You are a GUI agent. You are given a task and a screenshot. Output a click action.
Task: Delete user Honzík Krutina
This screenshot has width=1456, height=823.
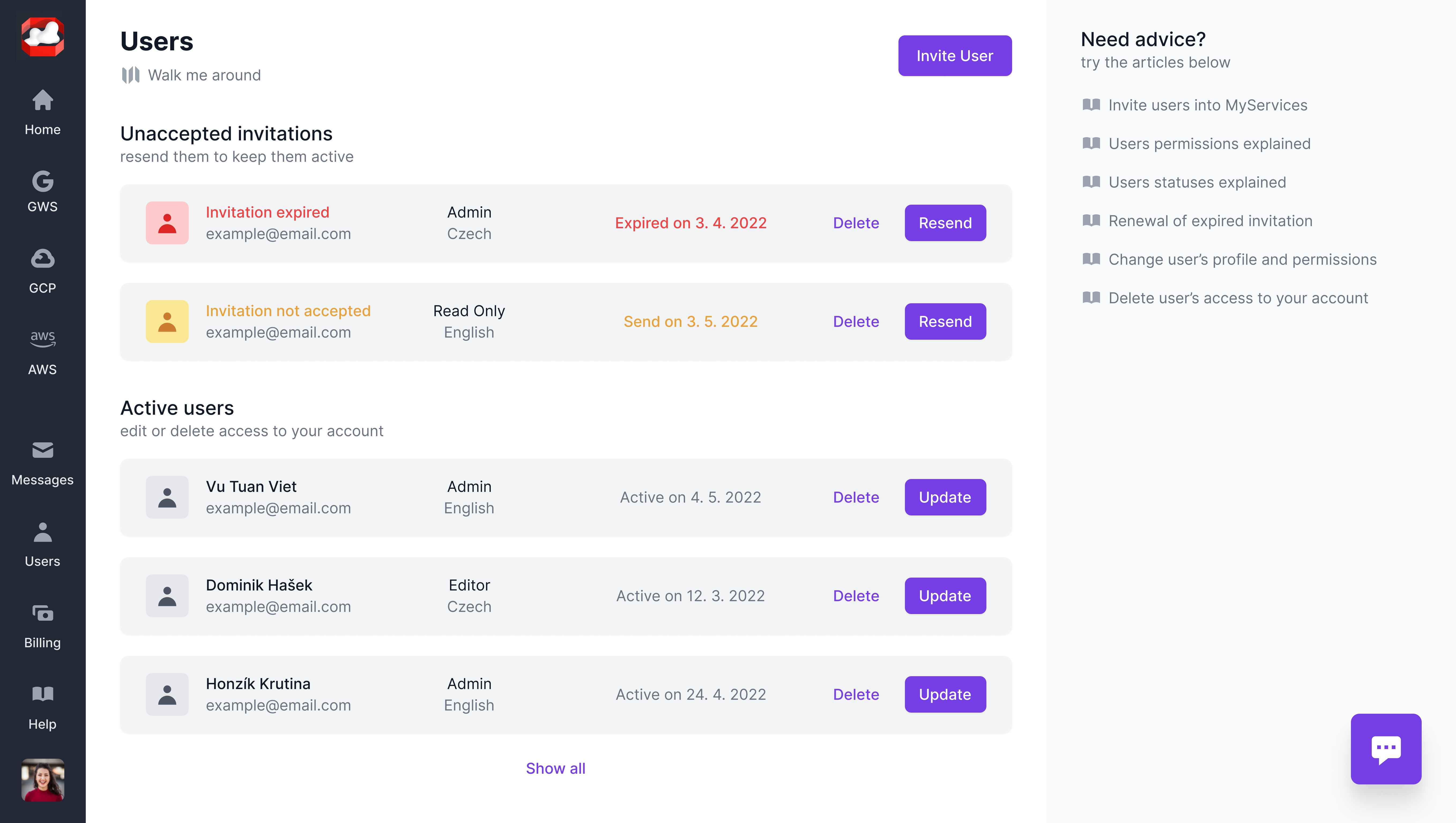(x=856, y=694)
